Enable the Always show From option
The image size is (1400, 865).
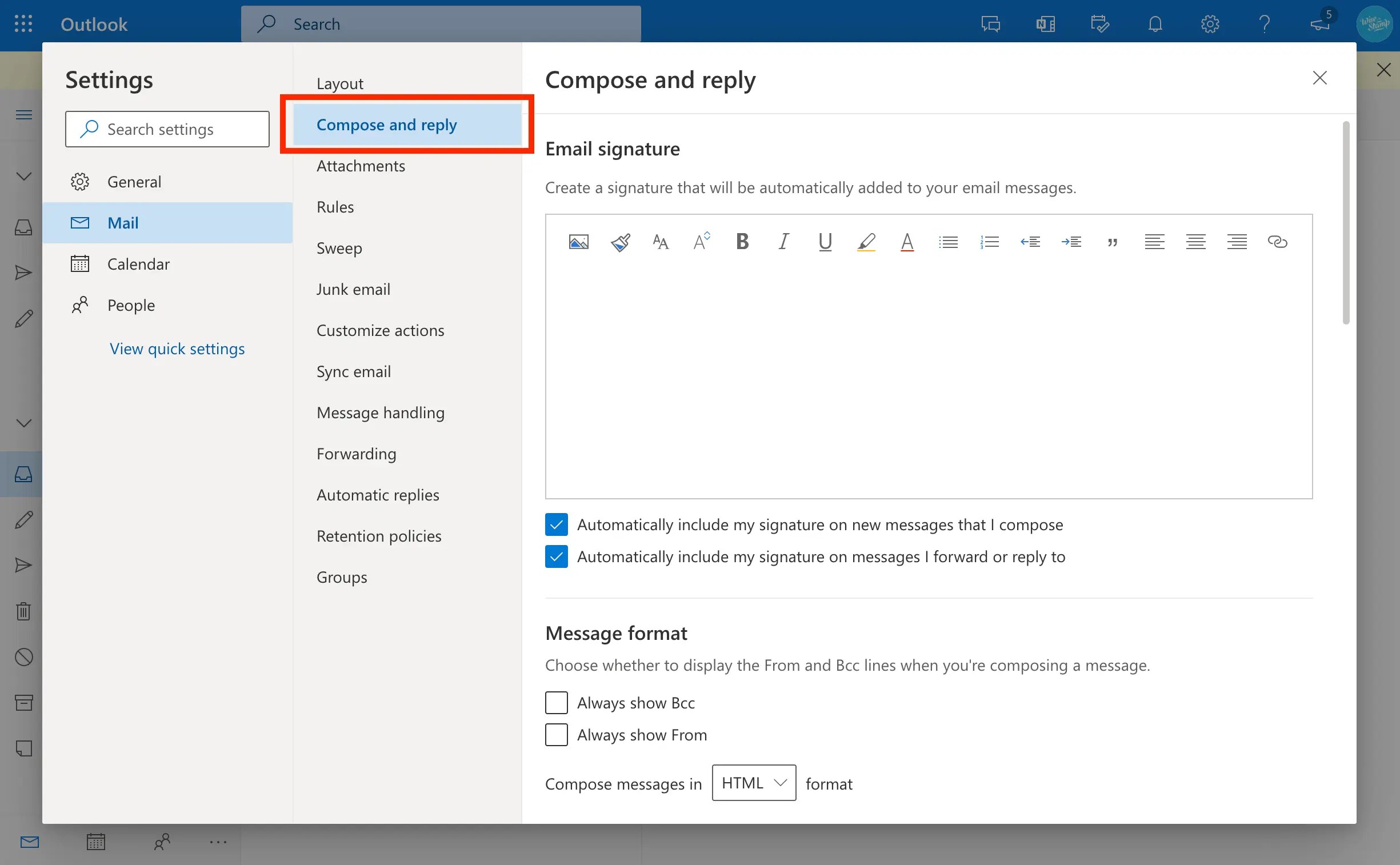555,735
